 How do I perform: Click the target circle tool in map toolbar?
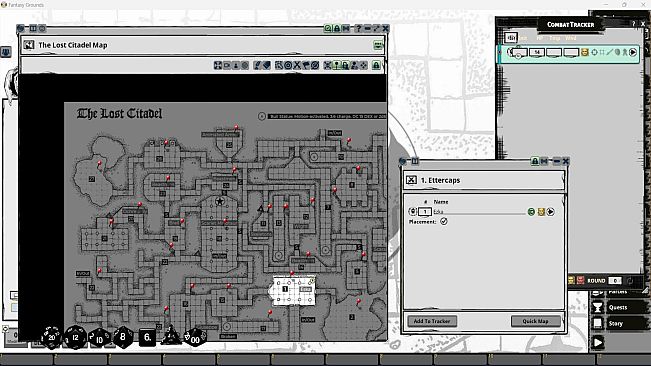click(288, 65)
